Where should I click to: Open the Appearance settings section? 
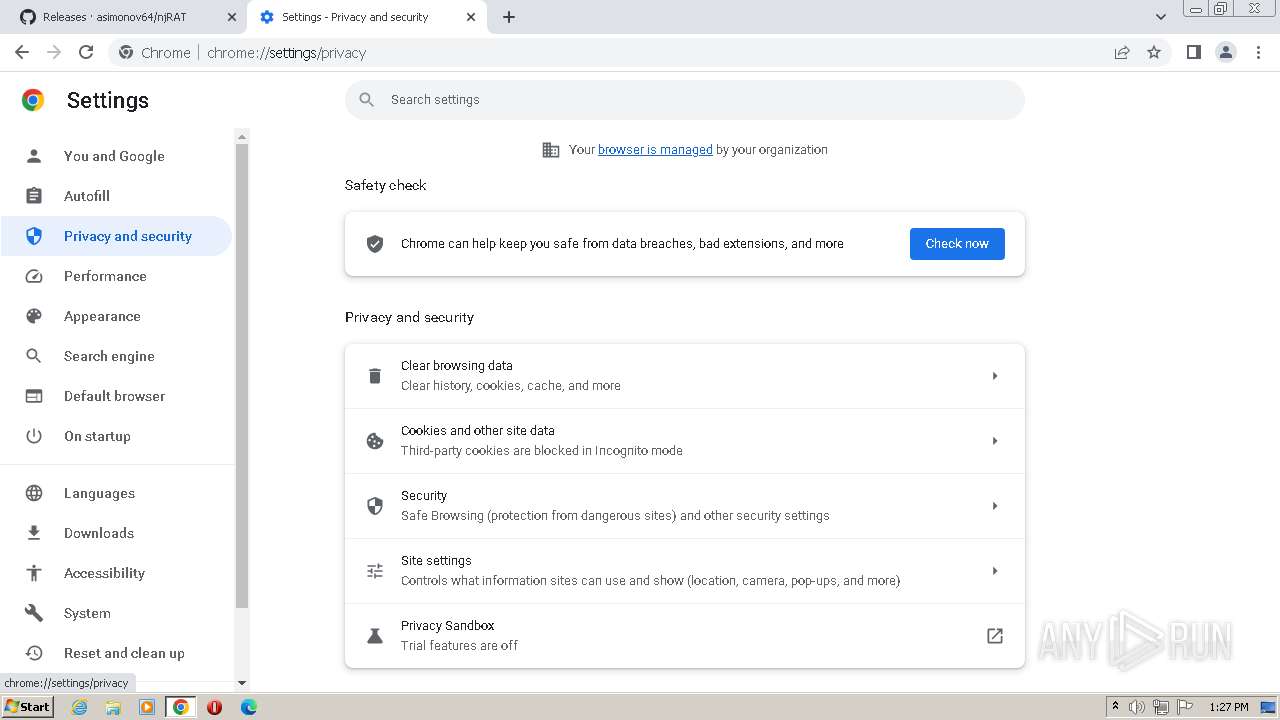click(116, 316)
